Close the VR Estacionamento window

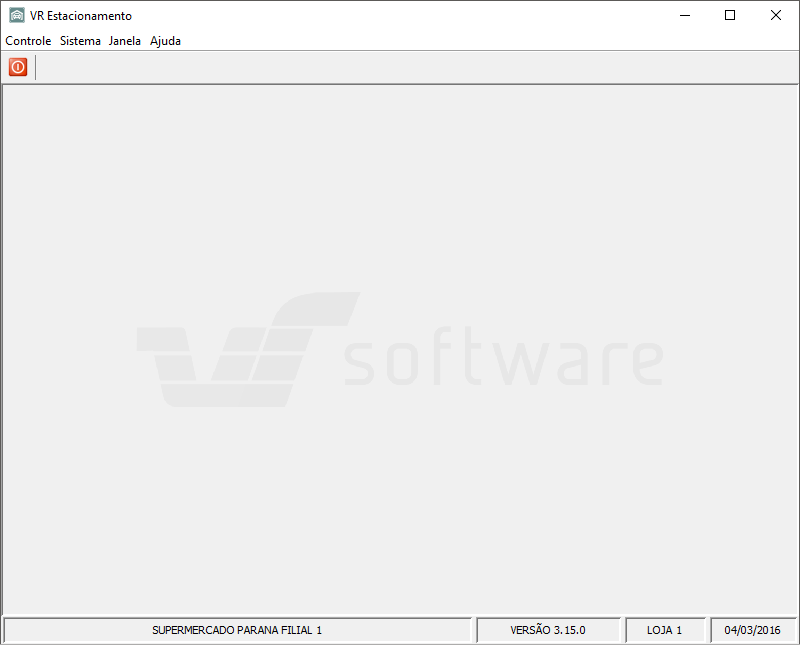click(x=776, y=15)
